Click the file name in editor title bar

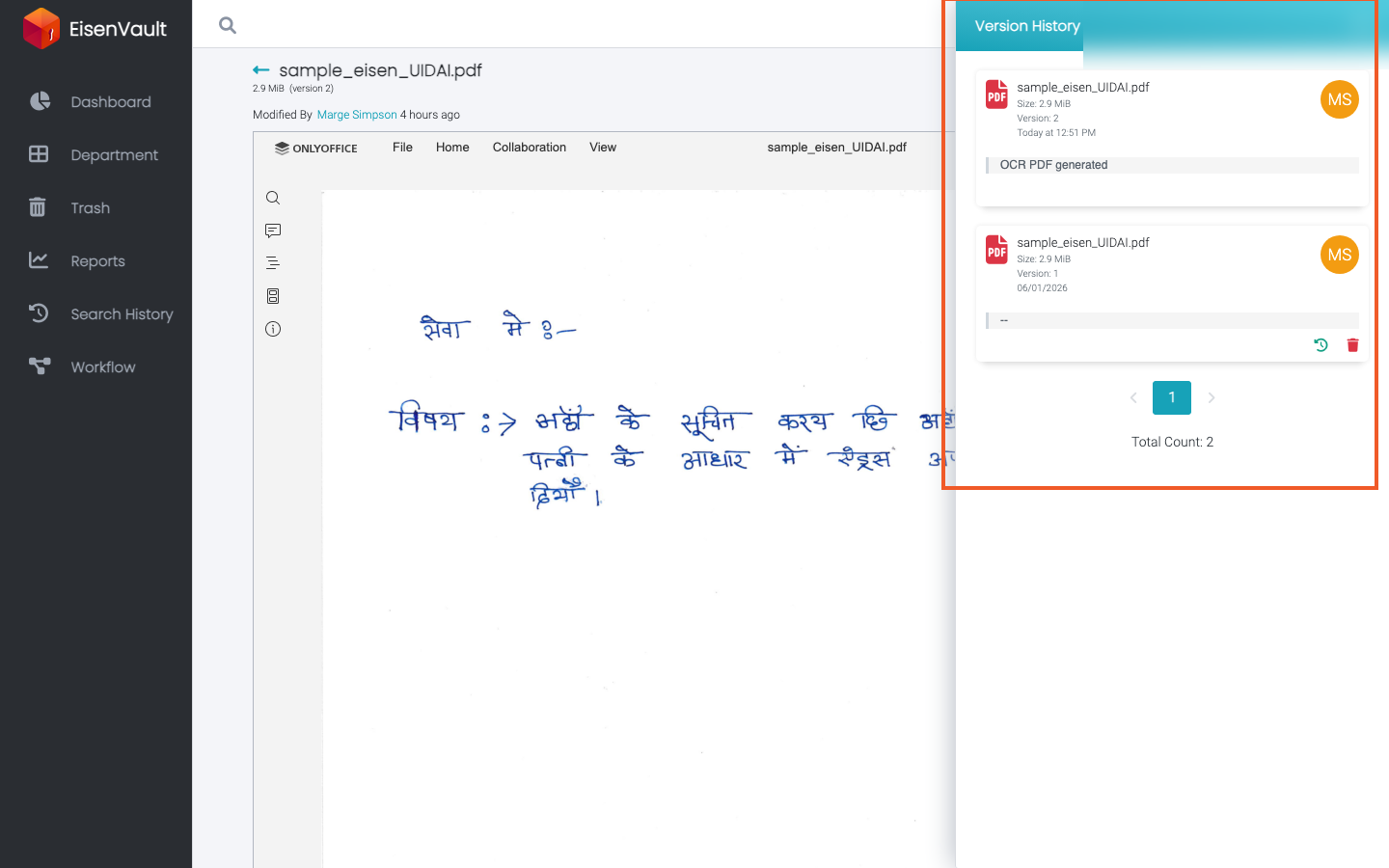836,148
